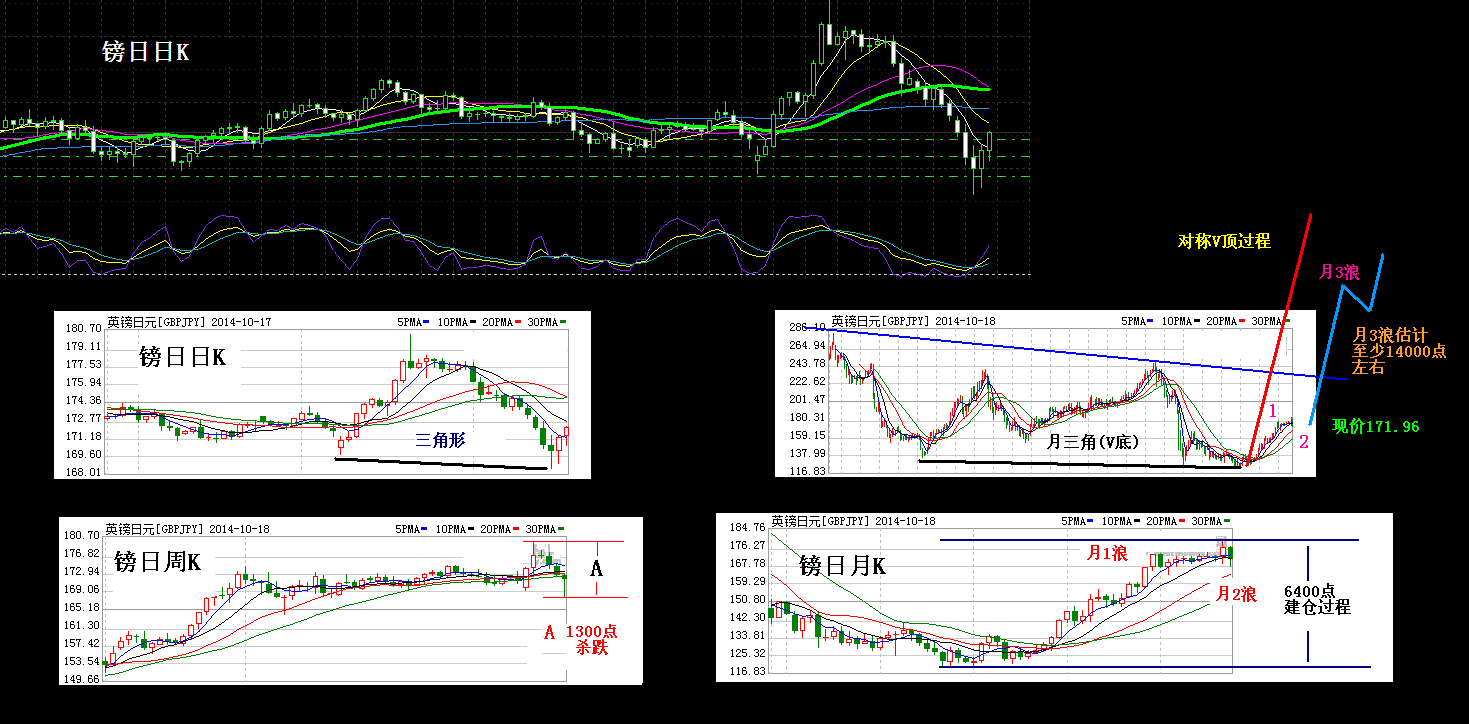Image resolution: width=1469 pixels, height=724 pixels.
Task: Click the magenta 月3浪 label
Action: [x=1341, y=272]
